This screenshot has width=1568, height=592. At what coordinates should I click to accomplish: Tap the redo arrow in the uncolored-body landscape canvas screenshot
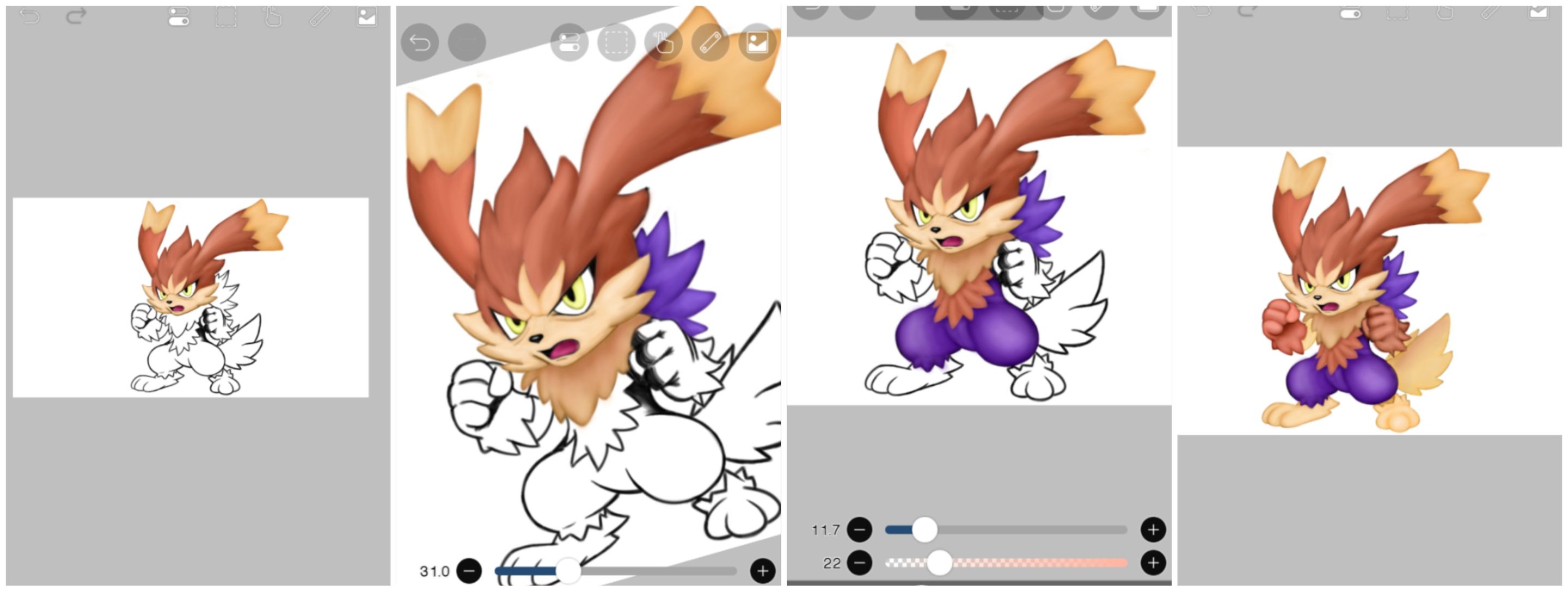[76, 16]
